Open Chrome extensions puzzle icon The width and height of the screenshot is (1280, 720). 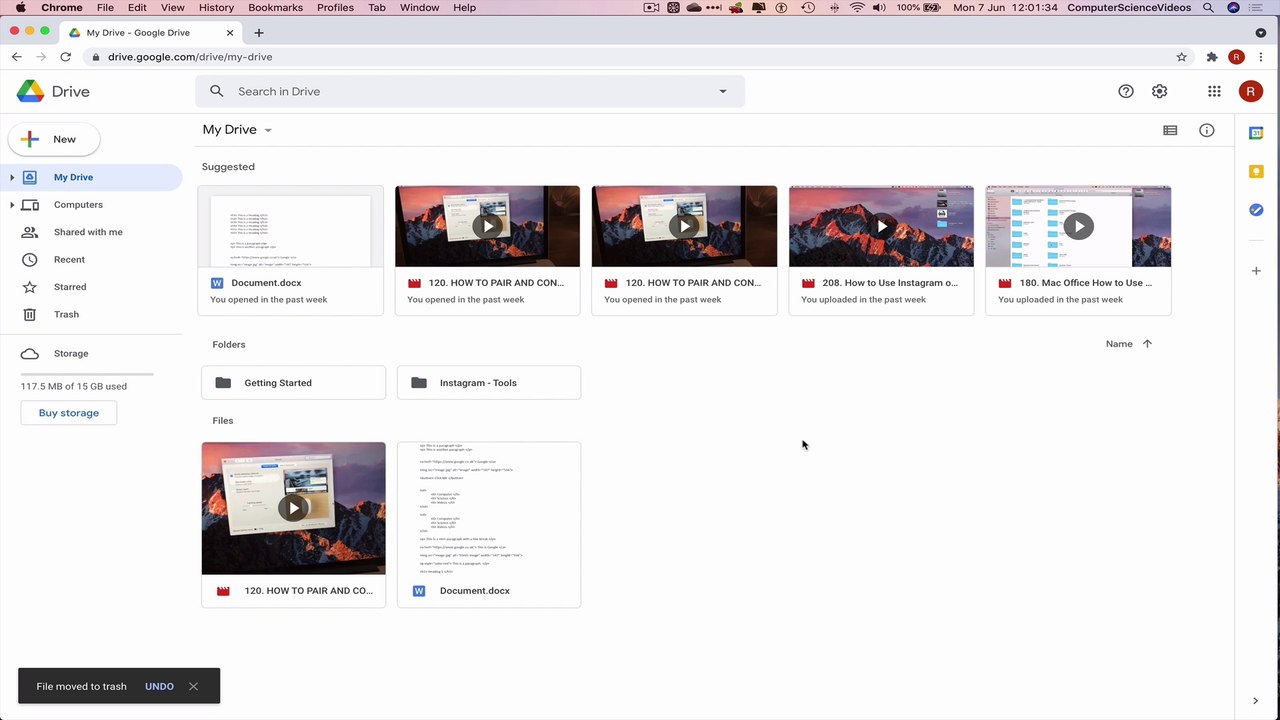coord(1212,57)
